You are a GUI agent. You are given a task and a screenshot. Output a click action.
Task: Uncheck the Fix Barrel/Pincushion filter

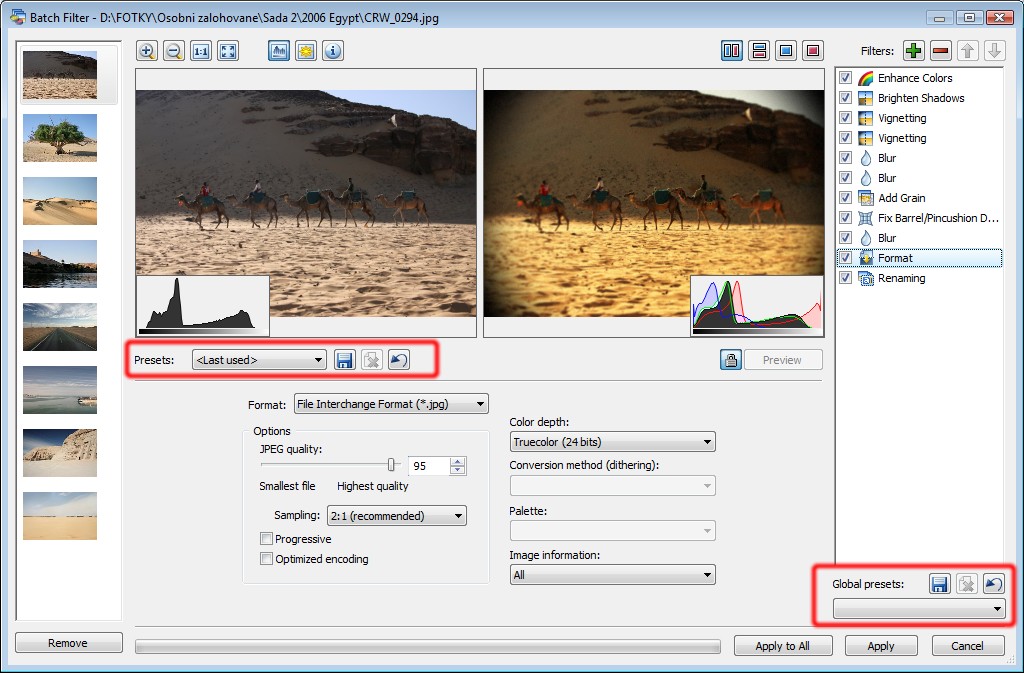click(845, 218)
